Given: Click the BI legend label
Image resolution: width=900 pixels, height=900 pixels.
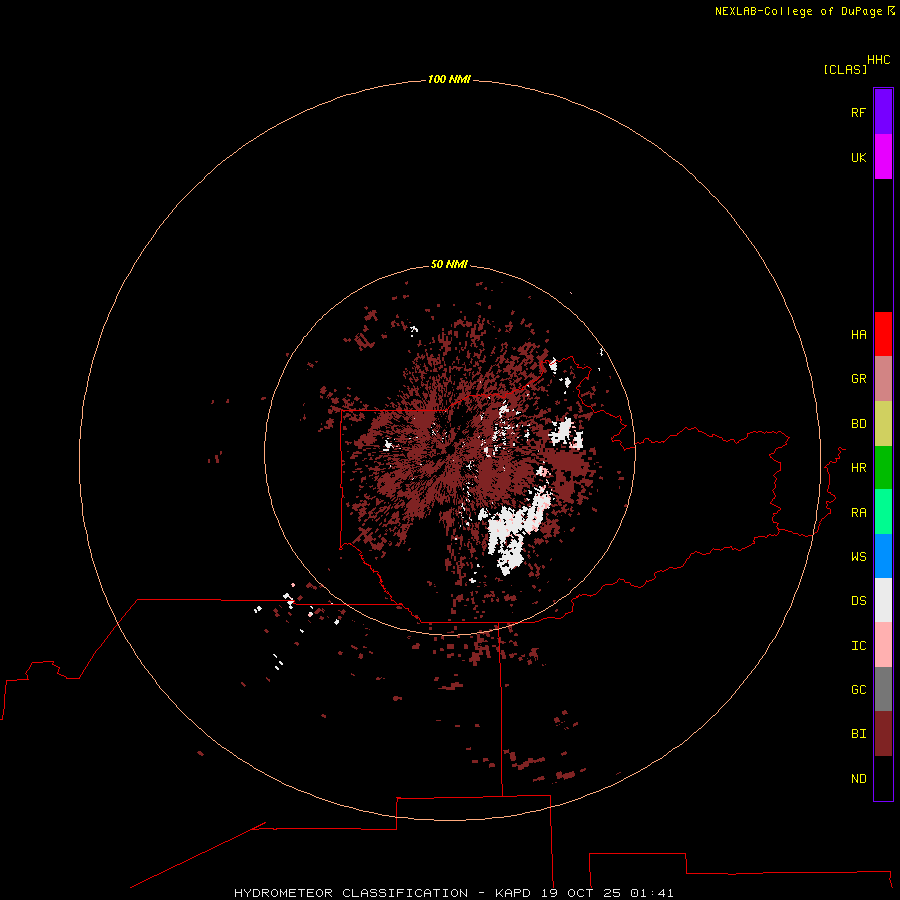Looking at the screenshot, I should click(858, 734).
